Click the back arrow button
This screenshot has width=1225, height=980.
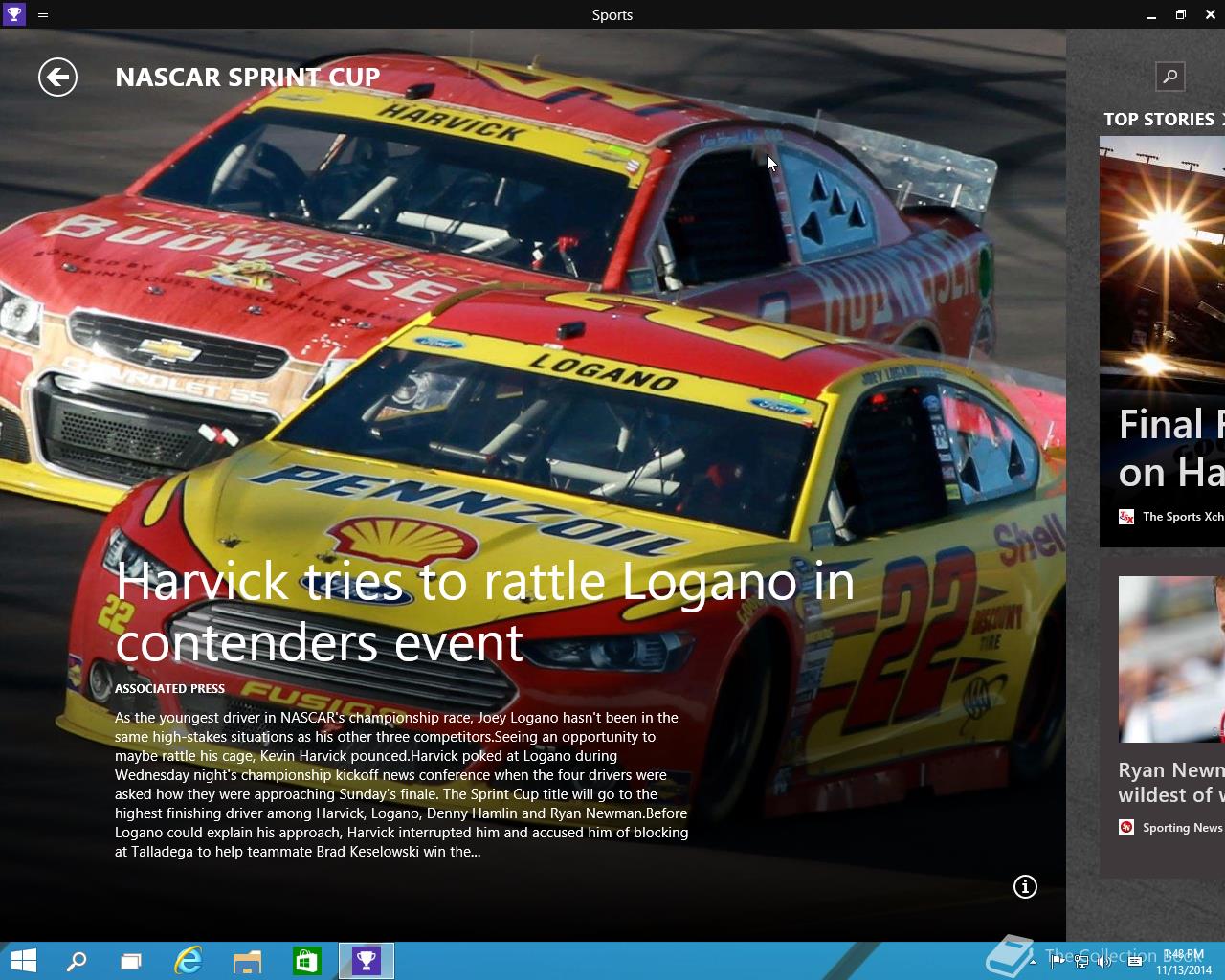coord(57,78)
